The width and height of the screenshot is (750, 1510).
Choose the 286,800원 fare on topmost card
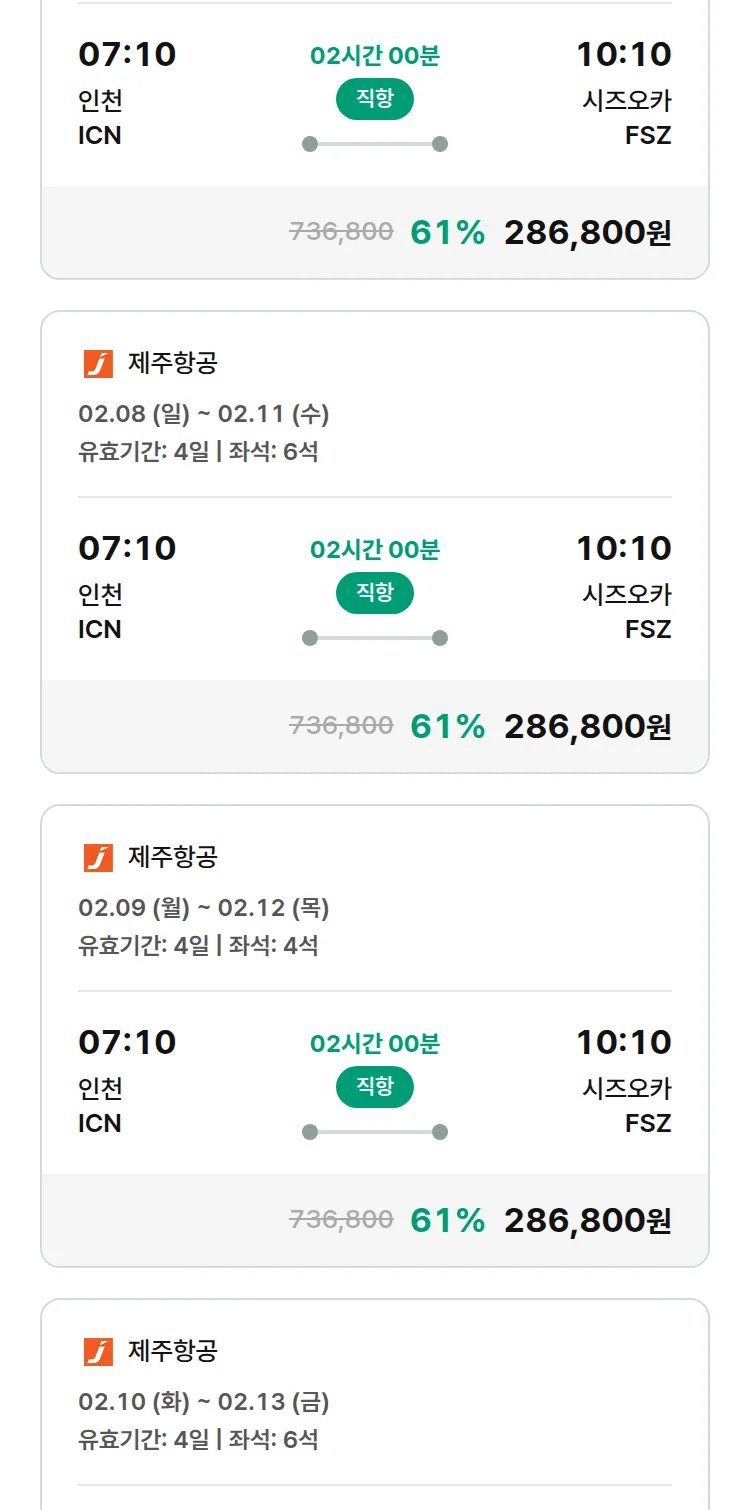pos(587,233)
